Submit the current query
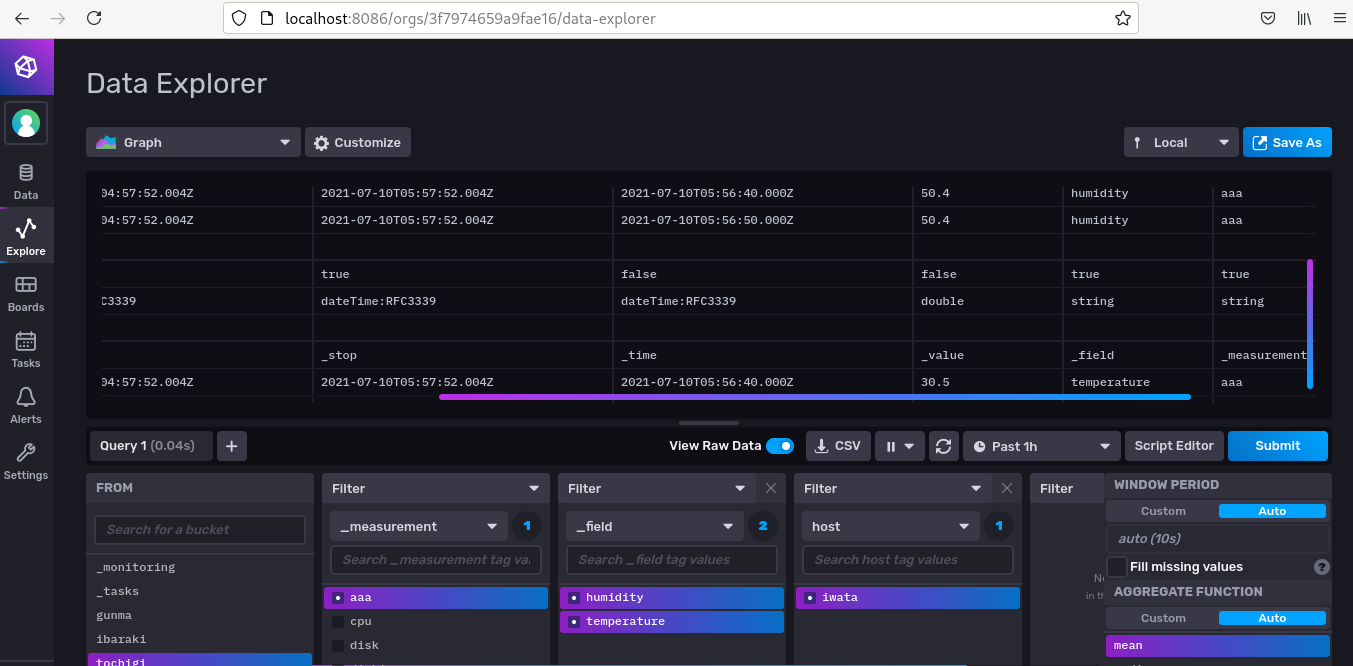 click(x=1277, y=445)
